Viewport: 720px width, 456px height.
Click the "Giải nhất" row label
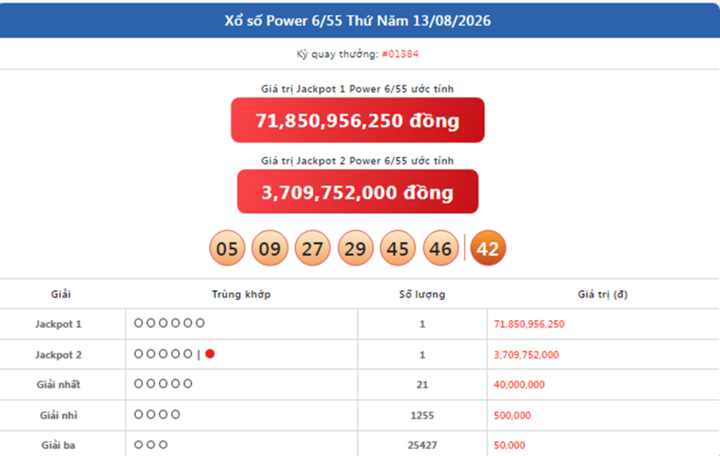point(58,385)
